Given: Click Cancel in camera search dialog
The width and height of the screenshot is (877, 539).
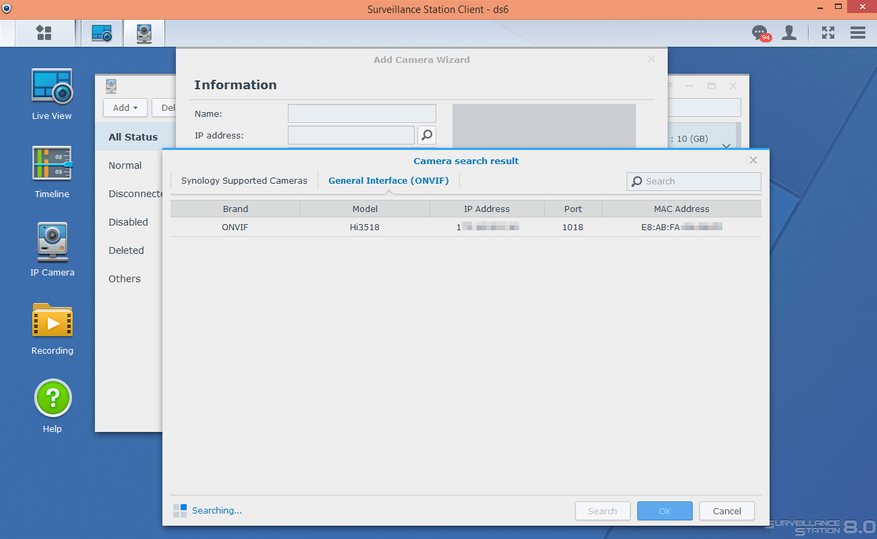Looking at the screenshot, I should (727, 511).
